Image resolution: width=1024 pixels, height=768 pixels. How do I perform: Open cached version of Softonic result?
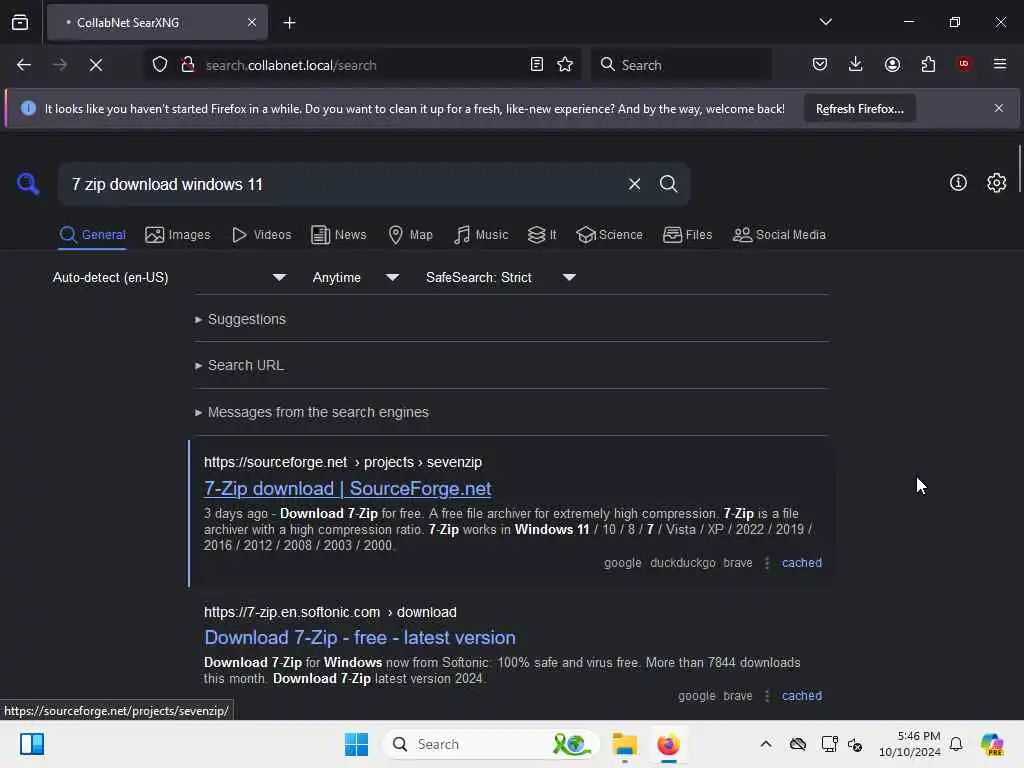pos(801,696)
